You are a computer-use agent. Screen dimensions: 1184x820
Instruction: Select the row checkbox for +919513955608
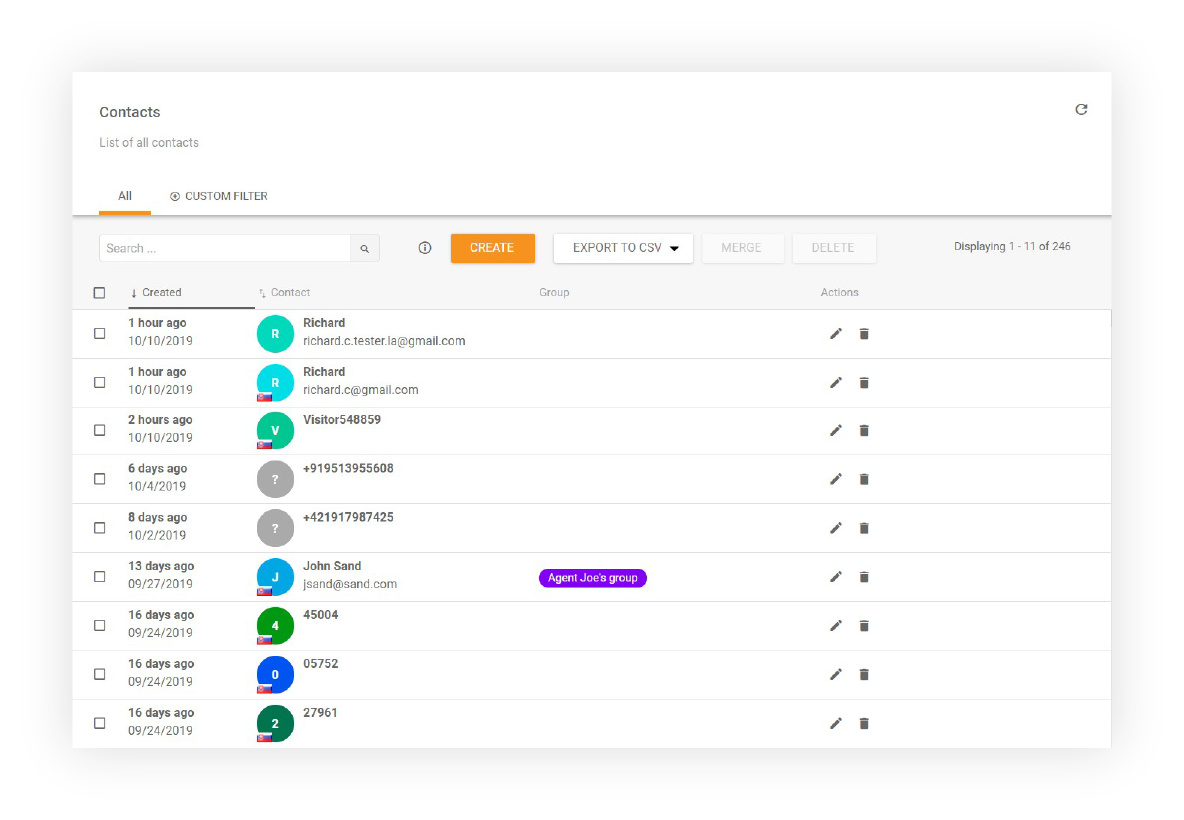pos(99,478)
